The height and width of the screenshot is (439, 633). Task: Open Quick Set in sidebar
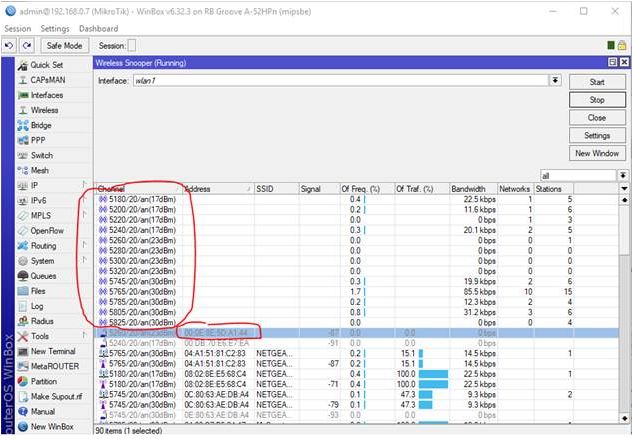[x=46, y=65]
